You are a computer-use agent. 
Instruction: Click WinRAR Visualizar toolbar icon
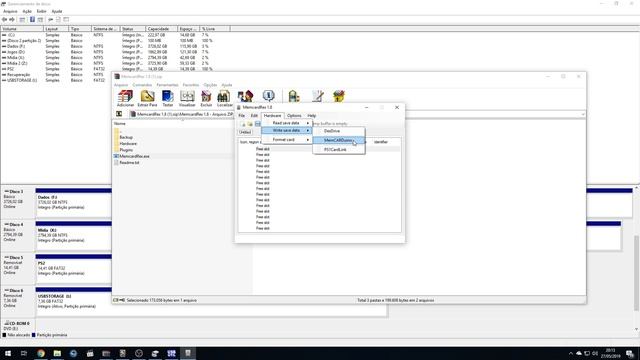point(187,98)
